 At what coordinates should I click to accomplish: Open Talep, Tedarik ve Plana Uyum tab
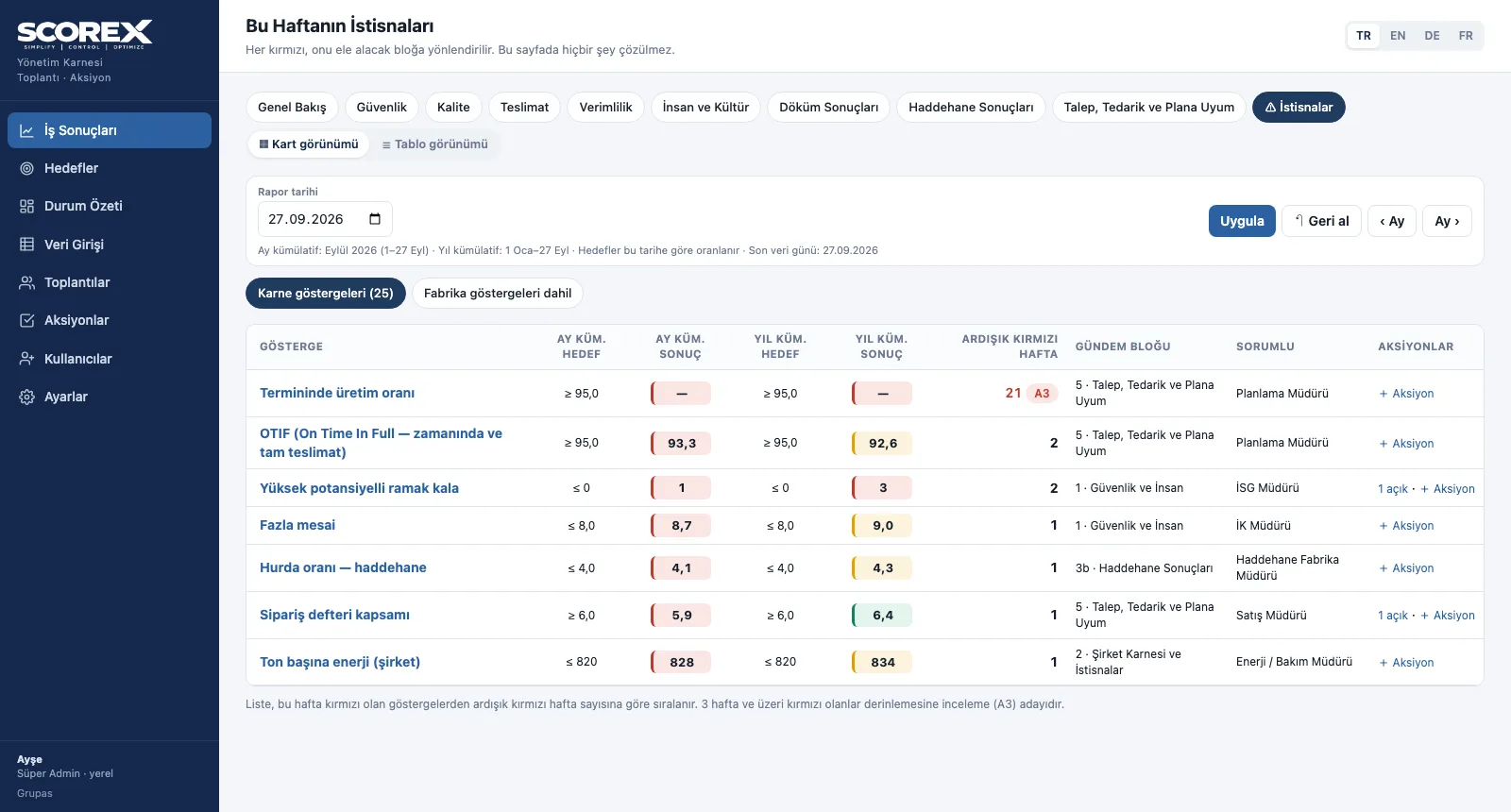pyautogui.click(x=1148, y=108)
